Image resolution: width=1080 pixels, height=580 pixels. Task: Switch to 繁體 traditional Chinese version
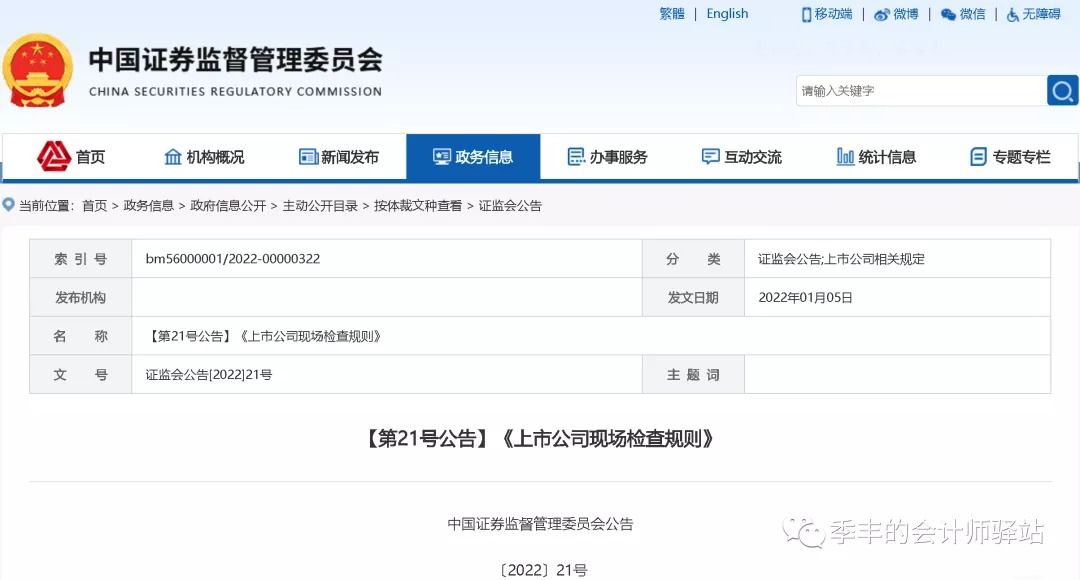672,14
